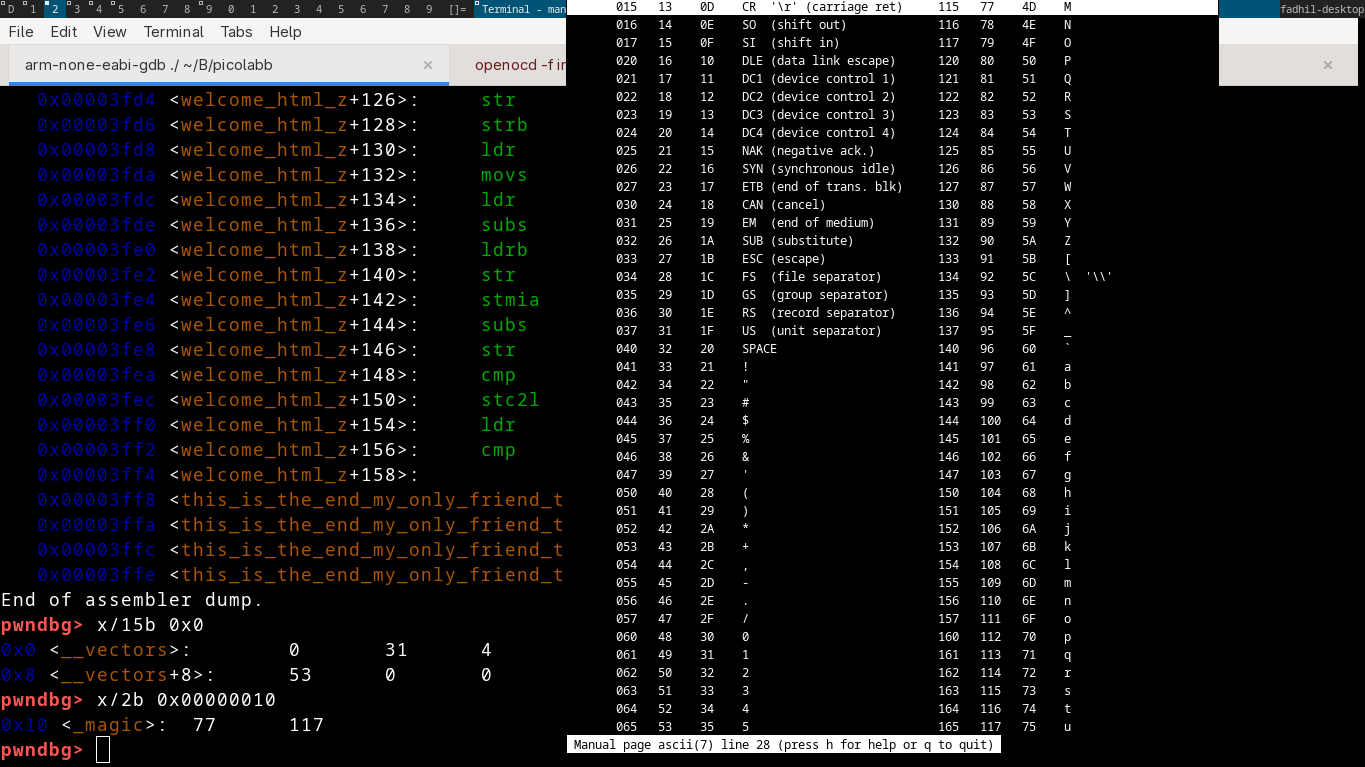
Task: Open the Edit menu
Action: click(x=64, y=32)
